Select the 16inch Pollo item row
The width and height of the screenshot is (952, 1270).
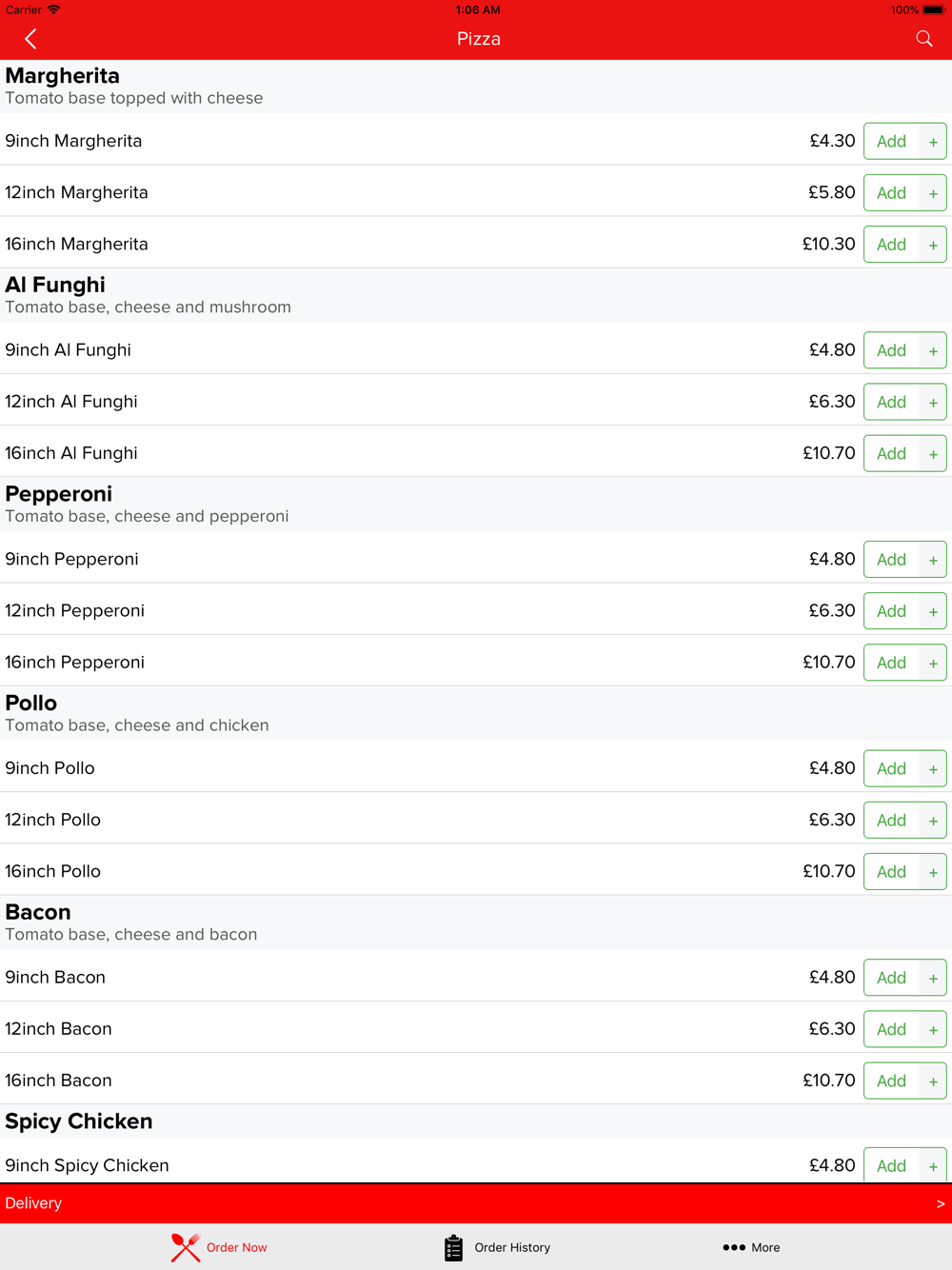(x=476, y=870)
